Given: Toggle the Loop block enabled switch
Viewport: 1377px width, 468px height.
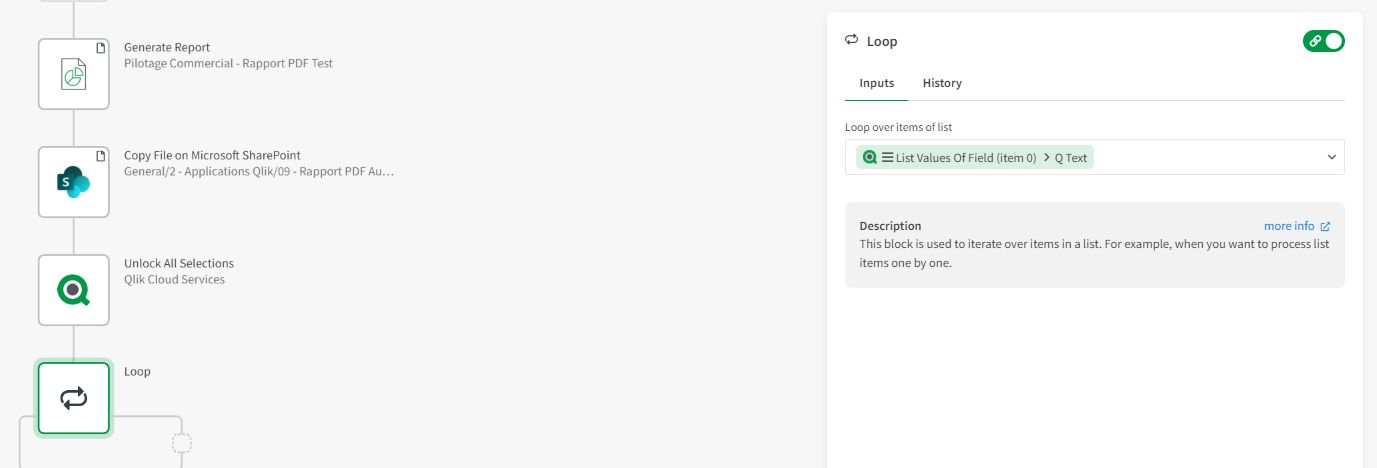Looking at the screenshot, I should (x=1324, y=41).
